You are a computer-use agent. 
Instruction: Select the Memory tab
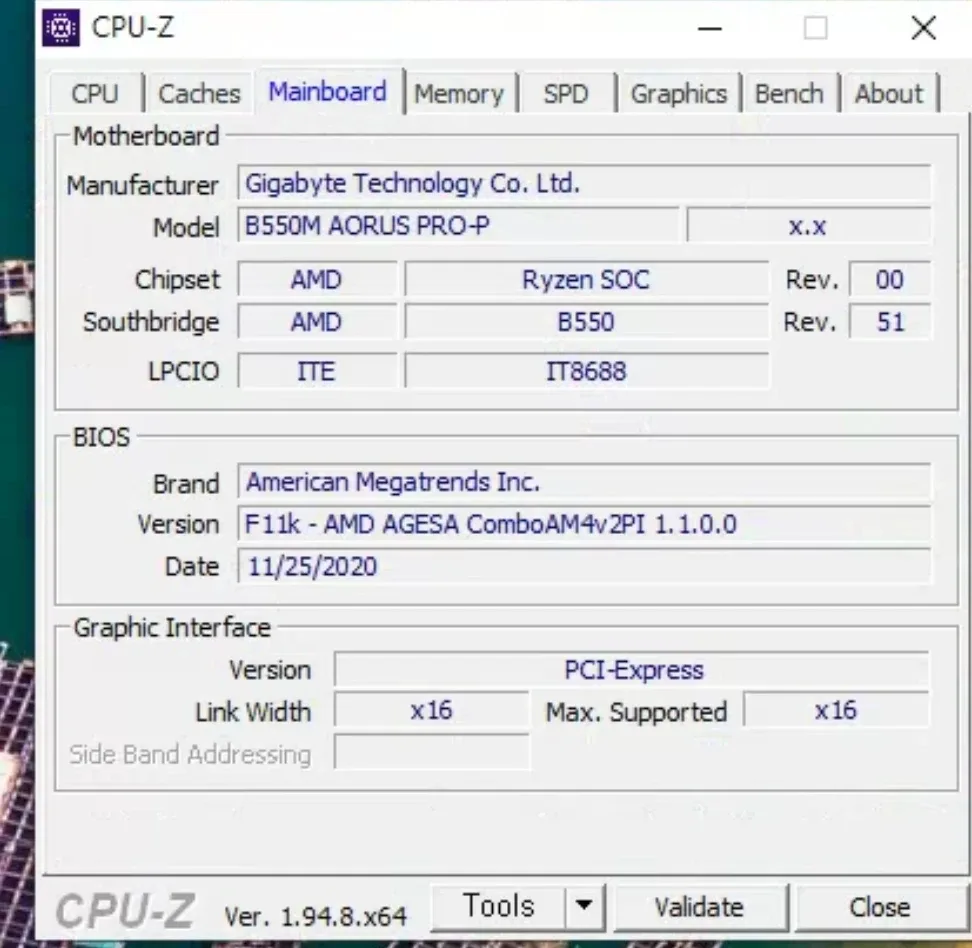coord(458,94)
